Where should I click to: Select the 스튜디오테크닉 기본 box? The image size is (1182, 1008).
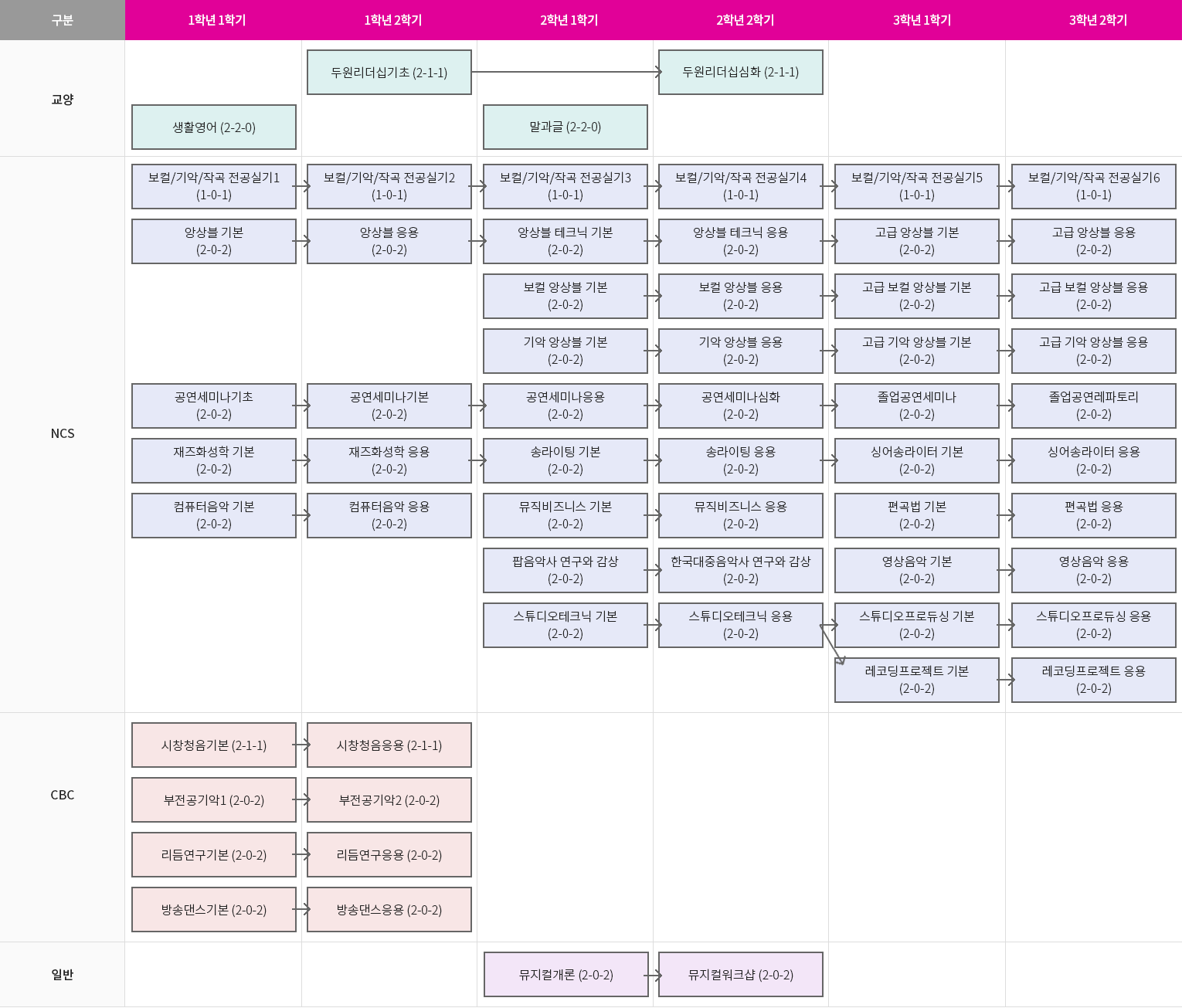pos(566,625)
